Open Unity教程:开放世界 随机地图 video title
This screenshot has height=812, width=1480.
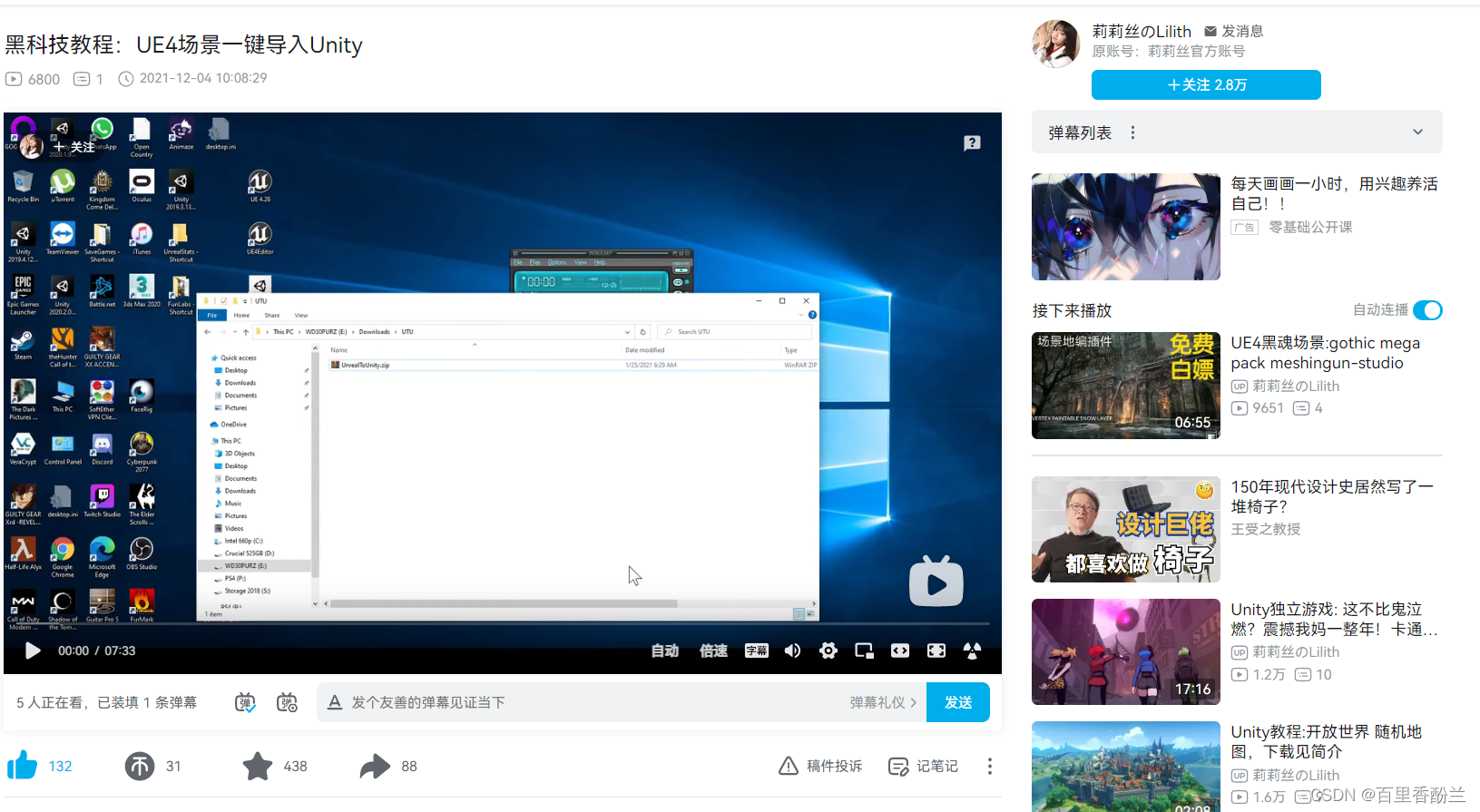click(x=1326, y=741)
